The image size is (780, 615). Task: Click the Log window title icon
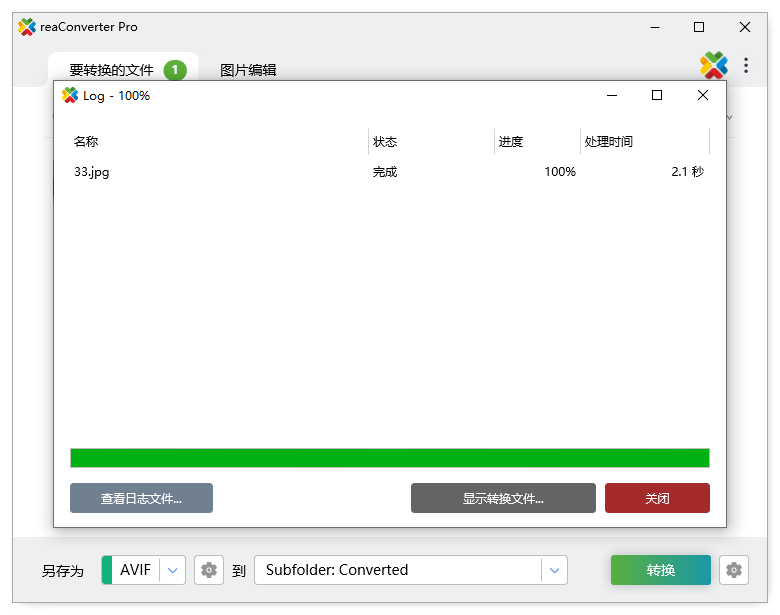tap(70, 95)
